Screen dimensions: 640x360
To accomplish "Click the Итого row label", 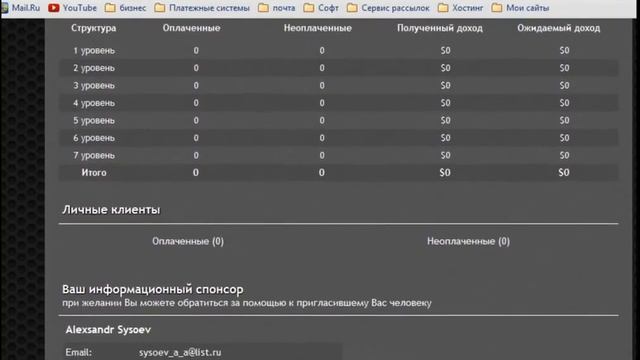I will tap(94, 173).
